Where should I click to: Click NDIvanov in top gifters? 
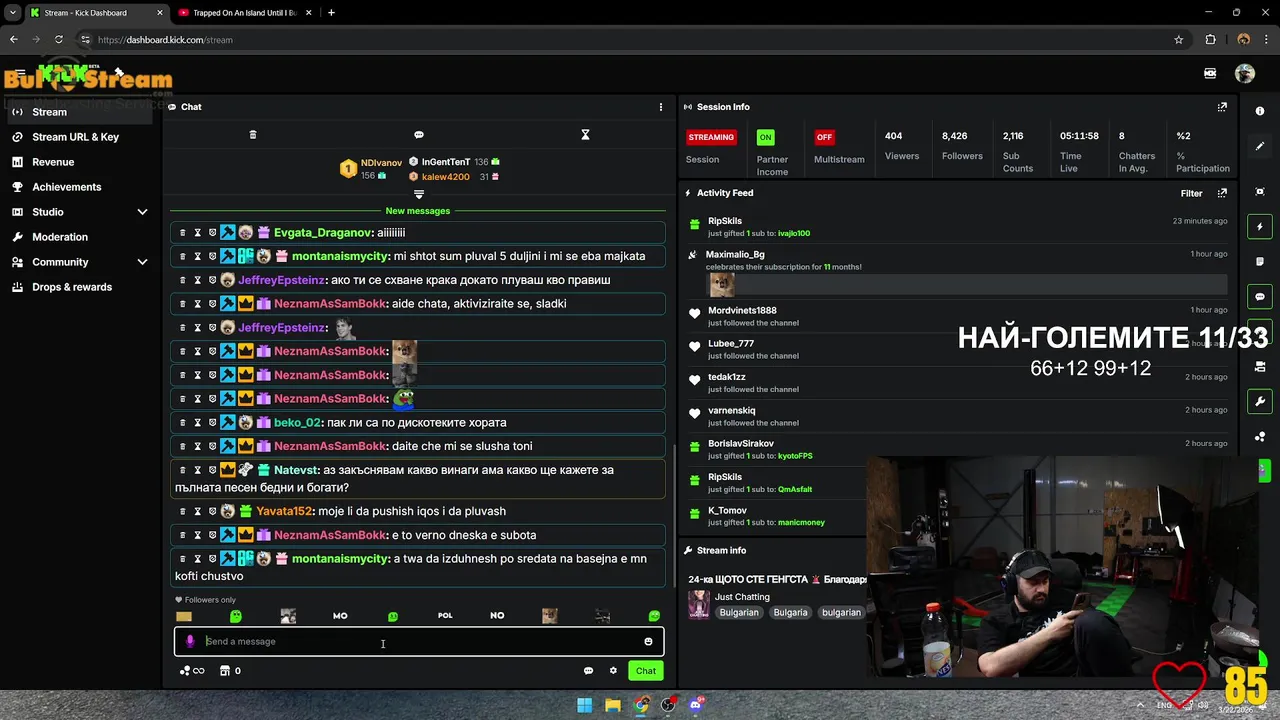coord(381,162)
